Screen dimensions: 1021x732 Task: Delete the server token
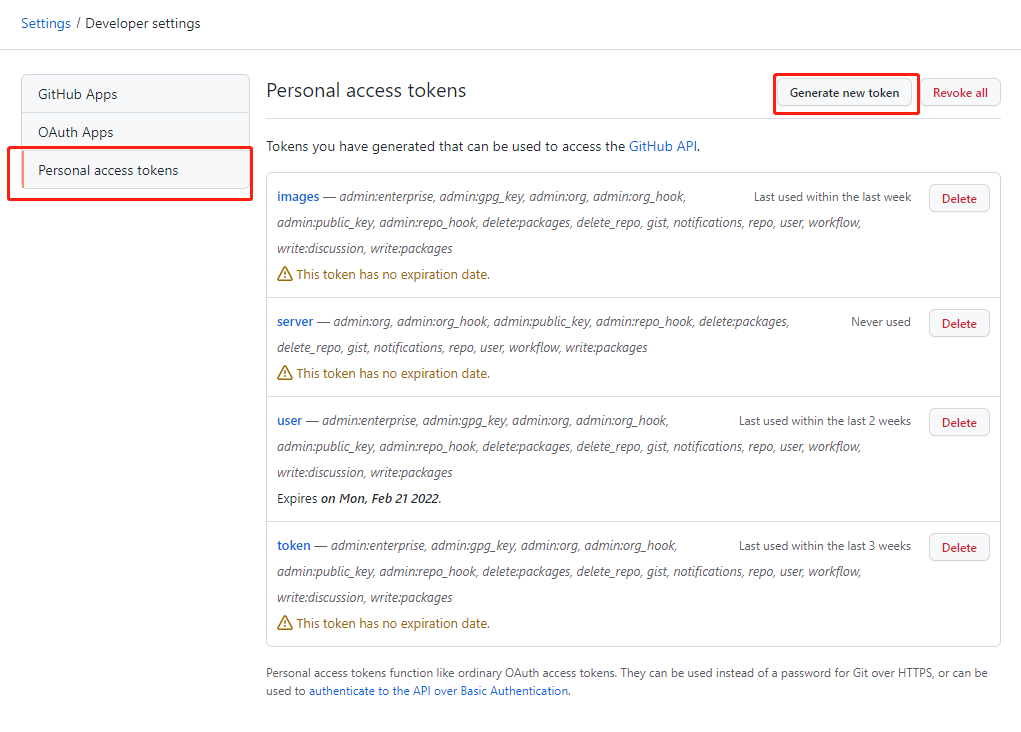(x=958, y=323)
